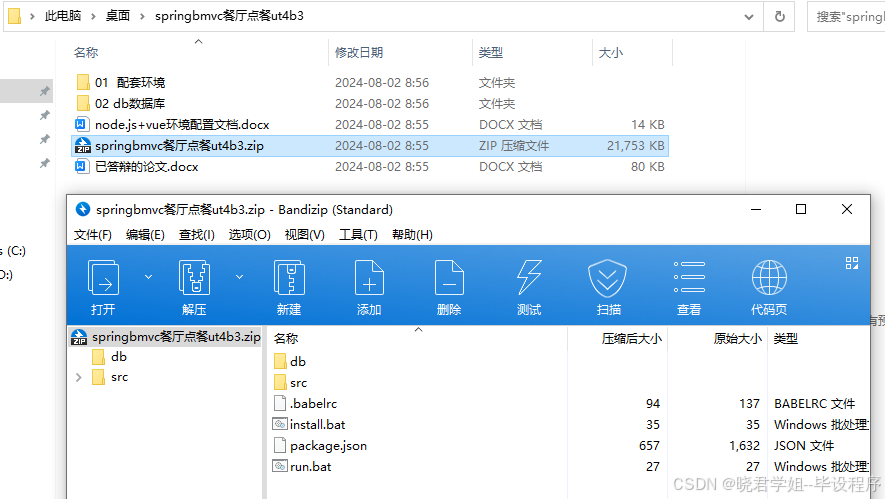Viewport: 885px width, 499px height.
Task: Click the run.bat batch file icon
Action: click(x=280, y=466)
